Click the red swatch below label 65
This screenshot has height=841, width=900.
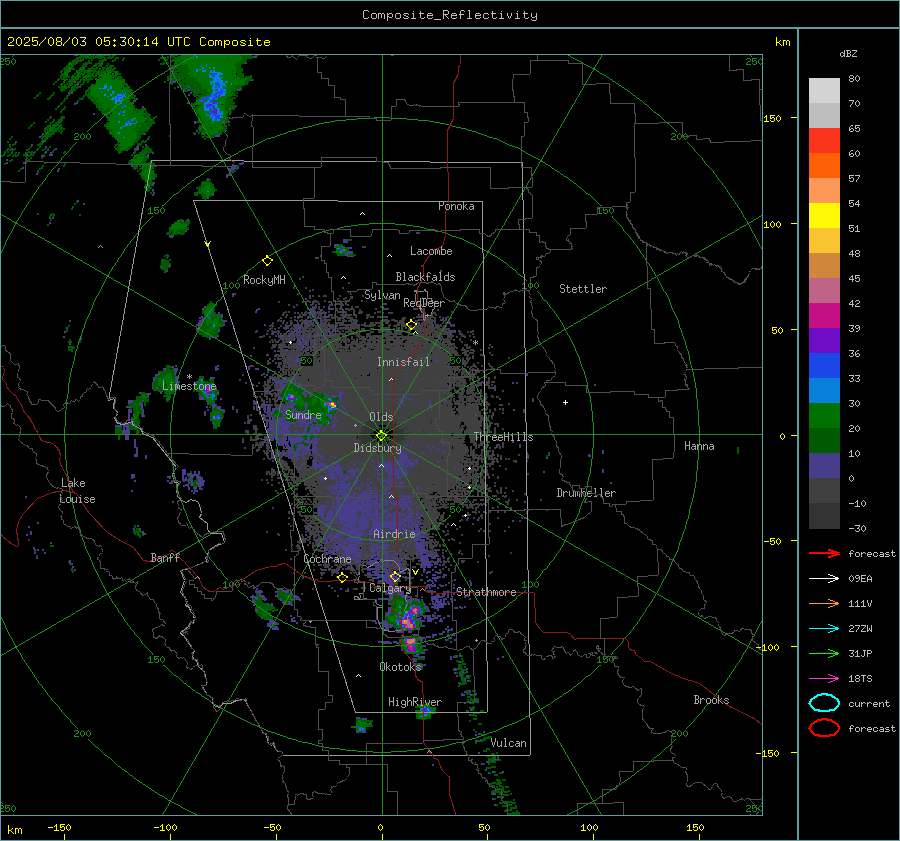tap(824, 141)
